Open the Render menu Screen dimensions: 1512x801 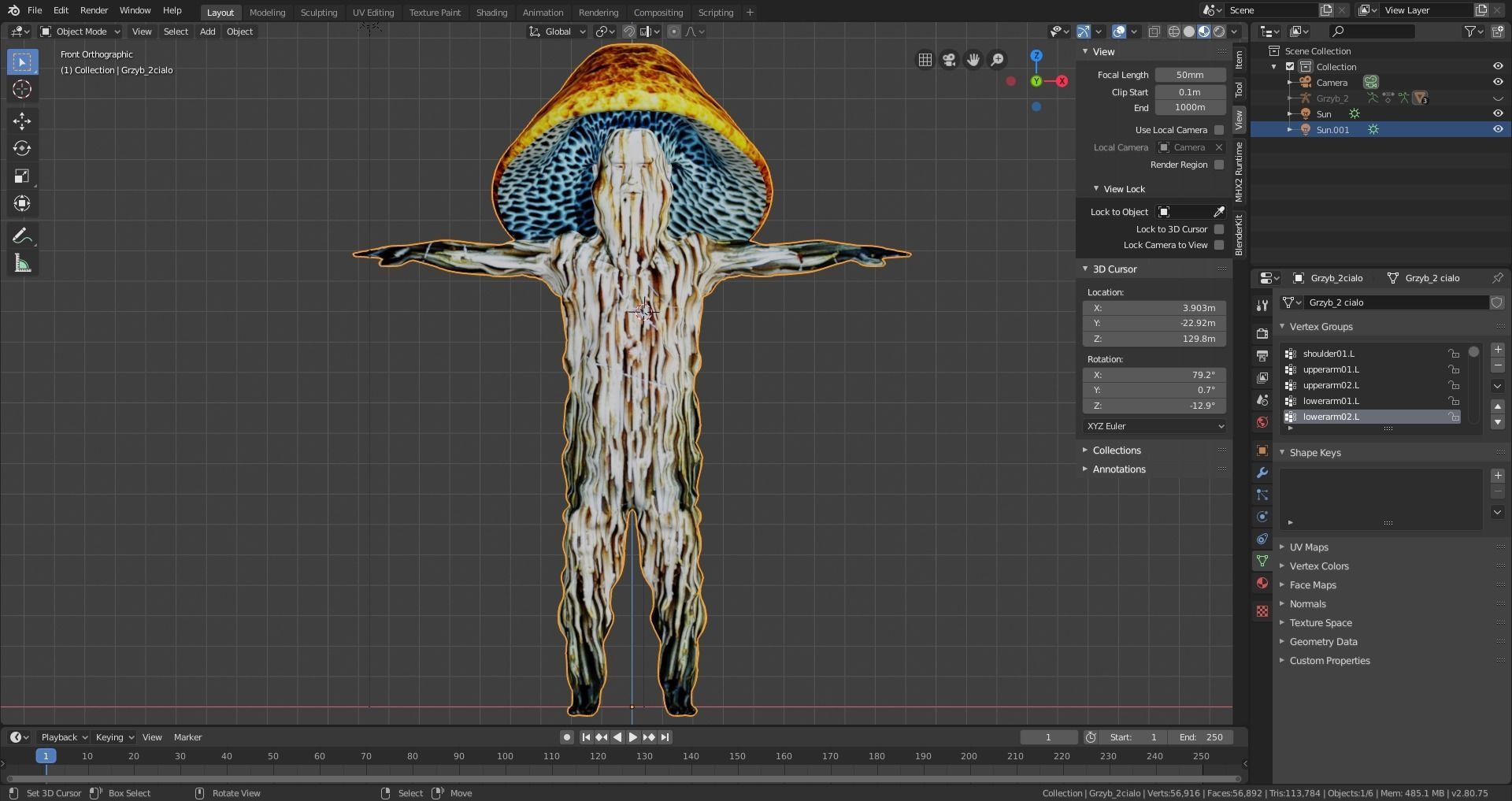click(94, 10)
